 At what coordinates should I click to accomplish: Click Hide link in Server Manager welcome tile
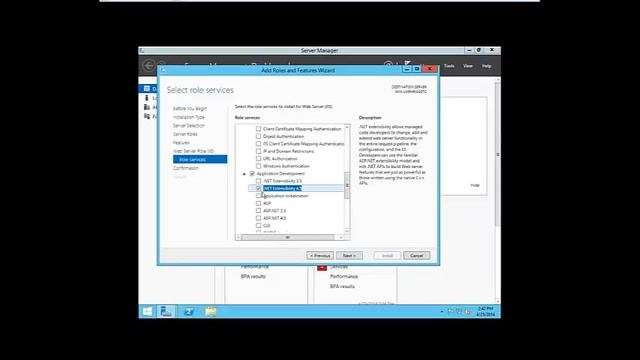coord(475,185)
